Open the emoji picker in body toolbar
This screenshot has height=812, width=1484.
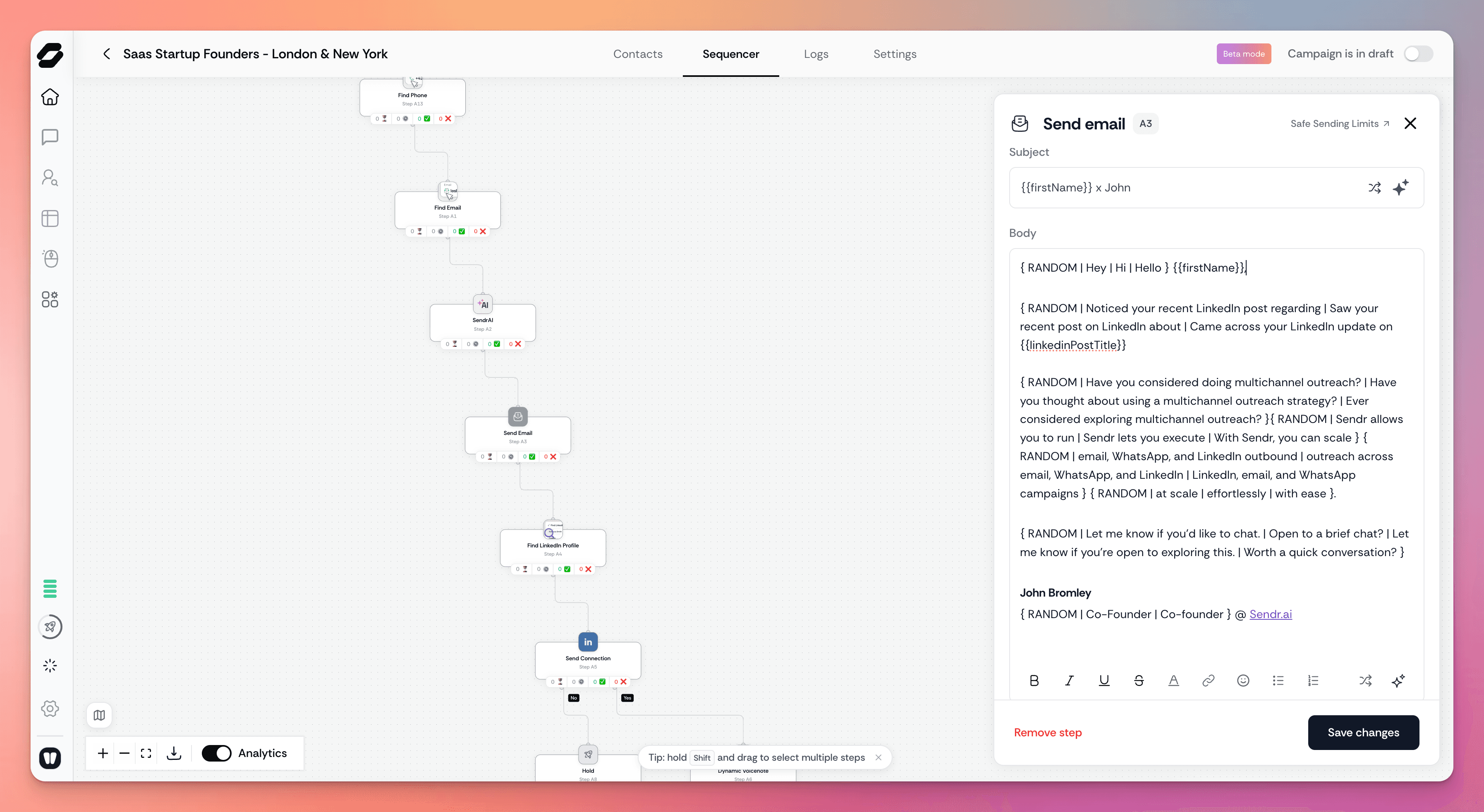pos(1243,681)
